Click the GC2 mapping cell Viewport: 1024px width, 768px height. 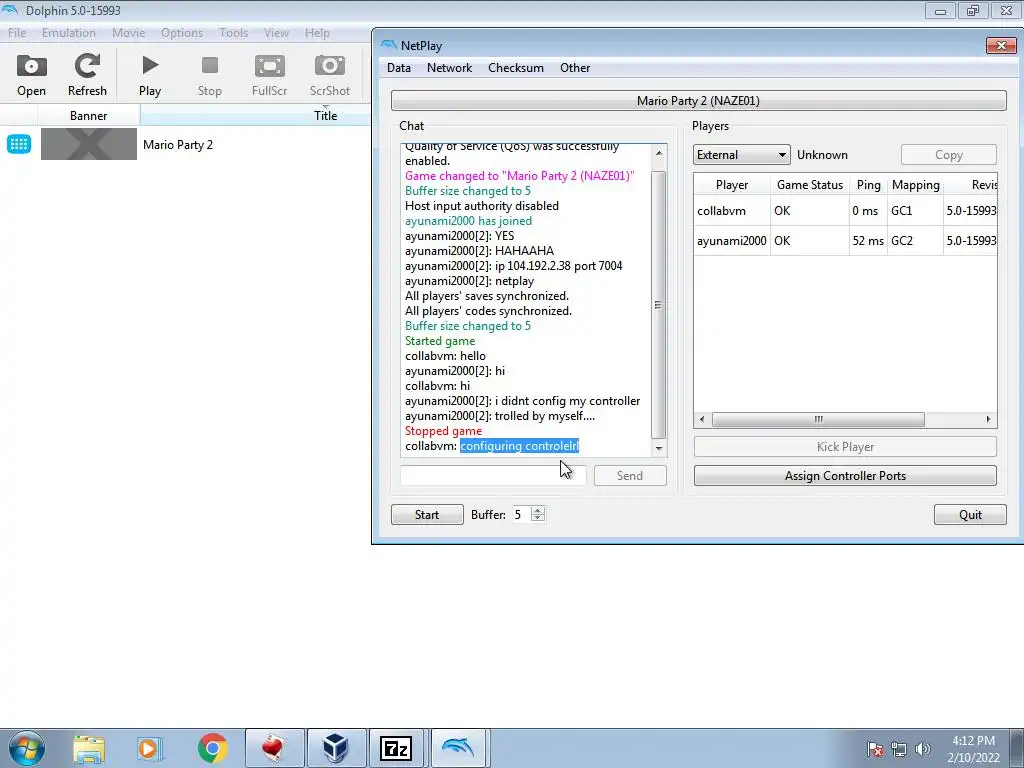915,241
